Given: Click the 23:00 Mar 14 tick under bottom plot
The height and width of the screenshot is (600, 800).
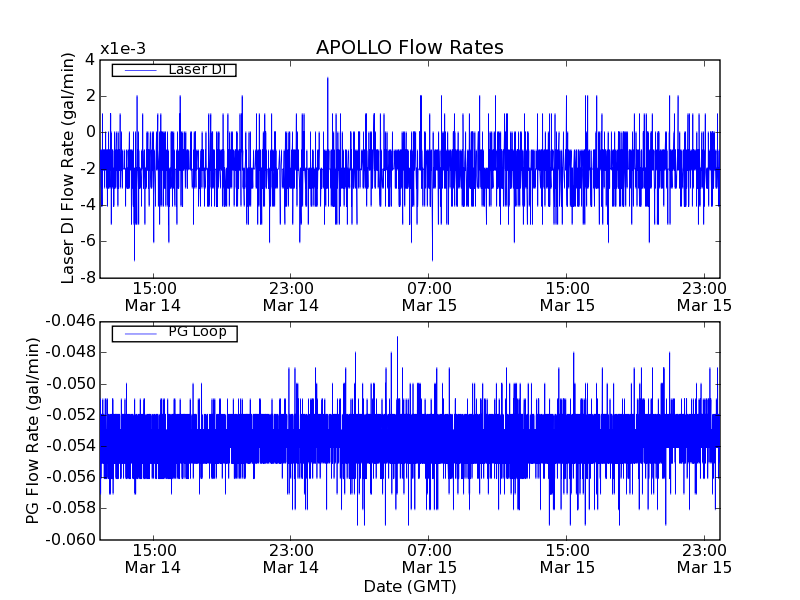Looking at the screenshot, I should point(291,558).
